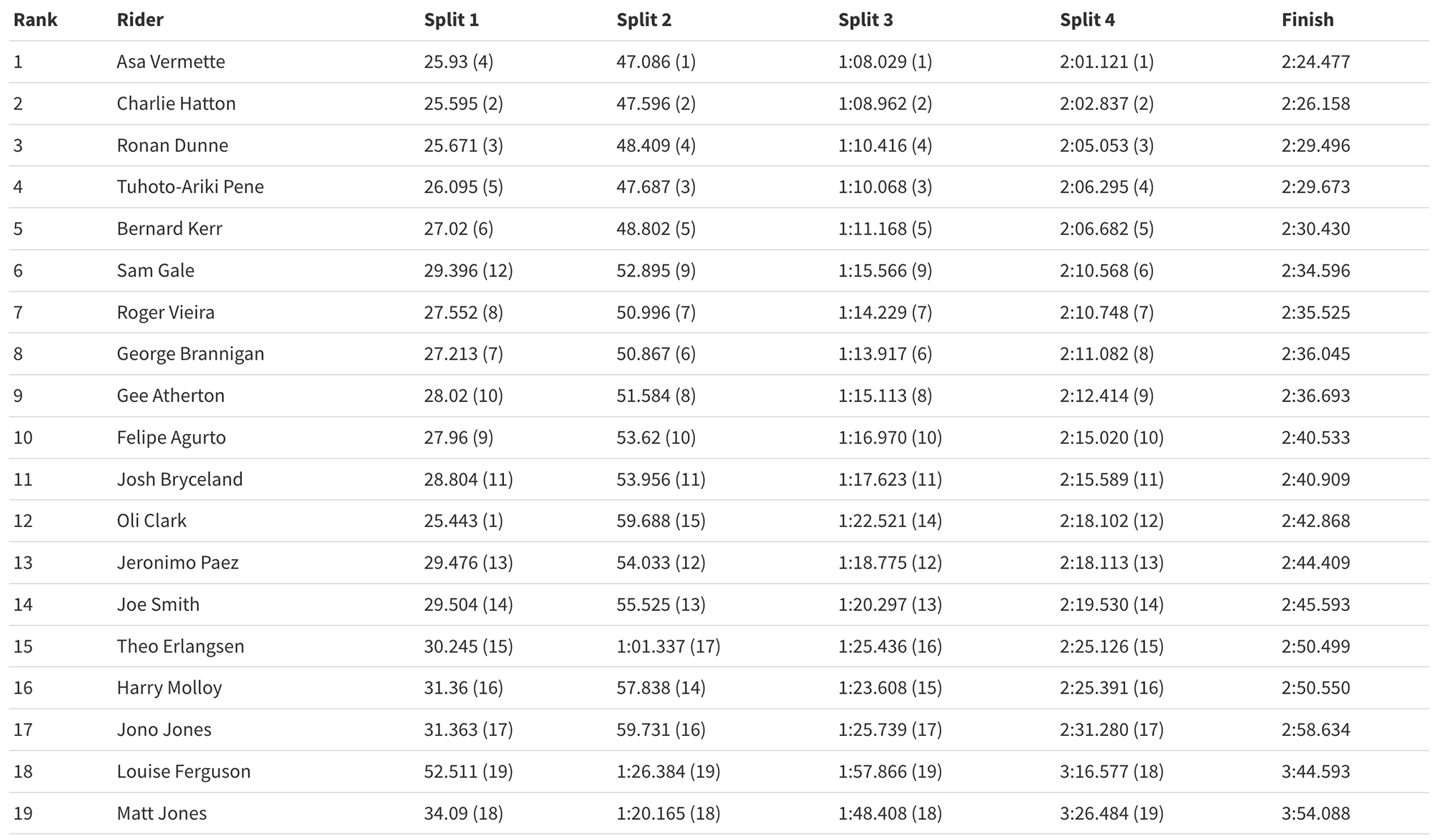Screen dimensions: 1436x840
Task: Click the Rider column header
Action: pyautogui.click(x=140, y=19)
